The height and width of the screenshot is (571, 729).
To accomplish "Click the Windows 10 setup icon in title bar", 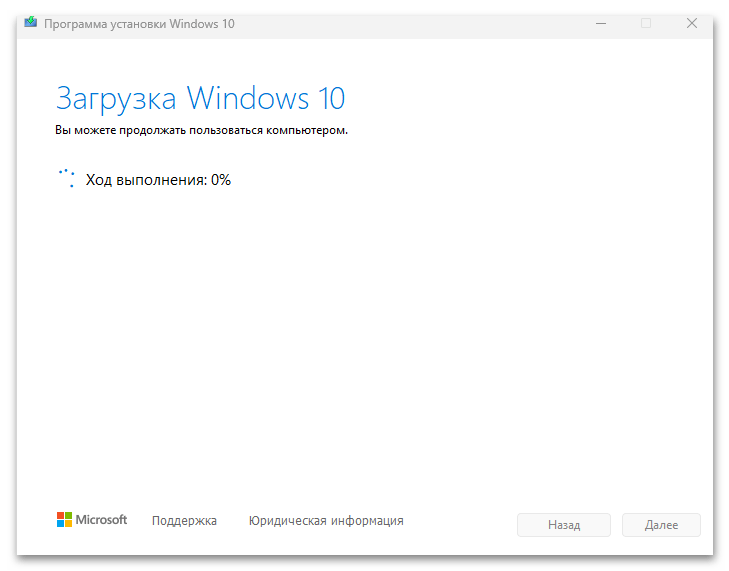I will click(x=31, y=22).
